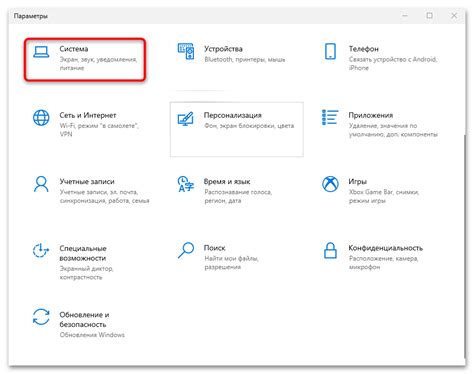474x374 pixels.
Task: Open the Обновление и безопасность arrows icon
Action: [x=41, y=317]
